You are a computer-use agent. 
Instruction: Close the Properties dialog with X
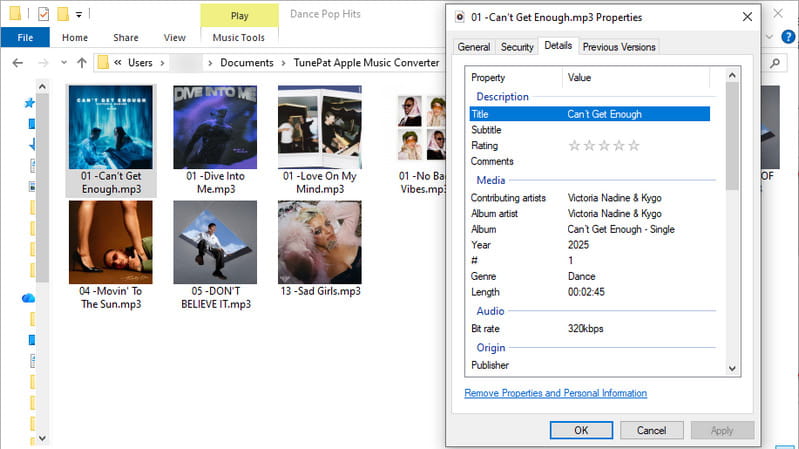pos(747,17)
